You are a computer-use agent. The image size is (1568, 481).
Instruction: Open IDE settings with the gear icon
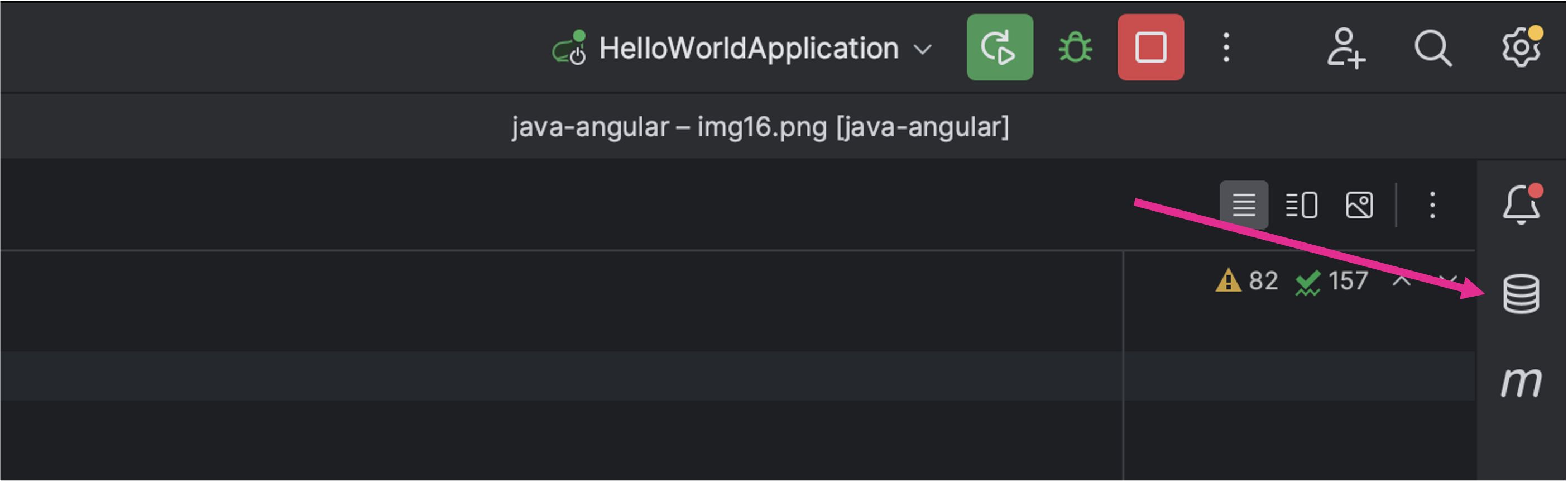pos(1521,47)
